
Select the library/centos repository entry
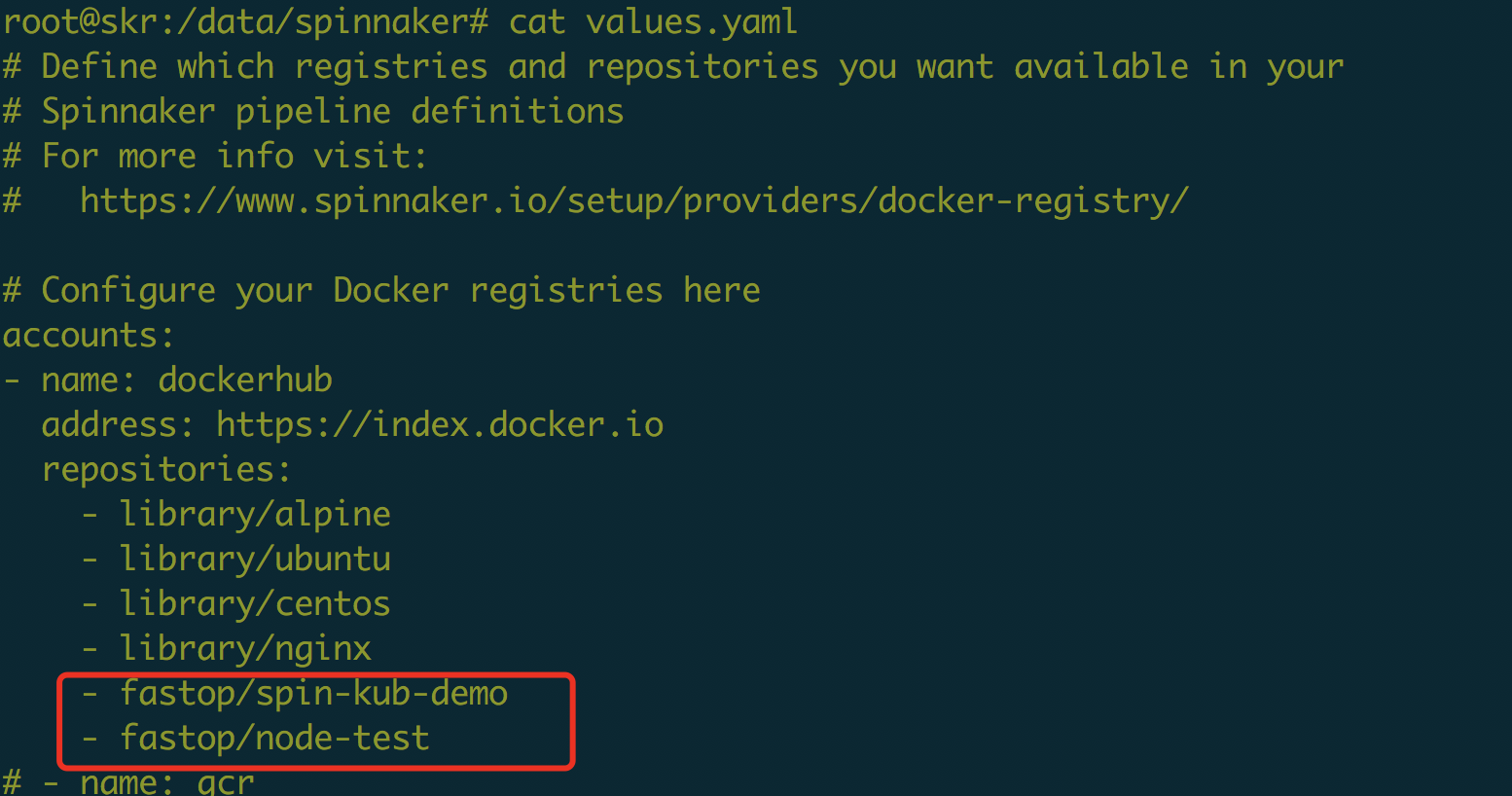[255, 604]
